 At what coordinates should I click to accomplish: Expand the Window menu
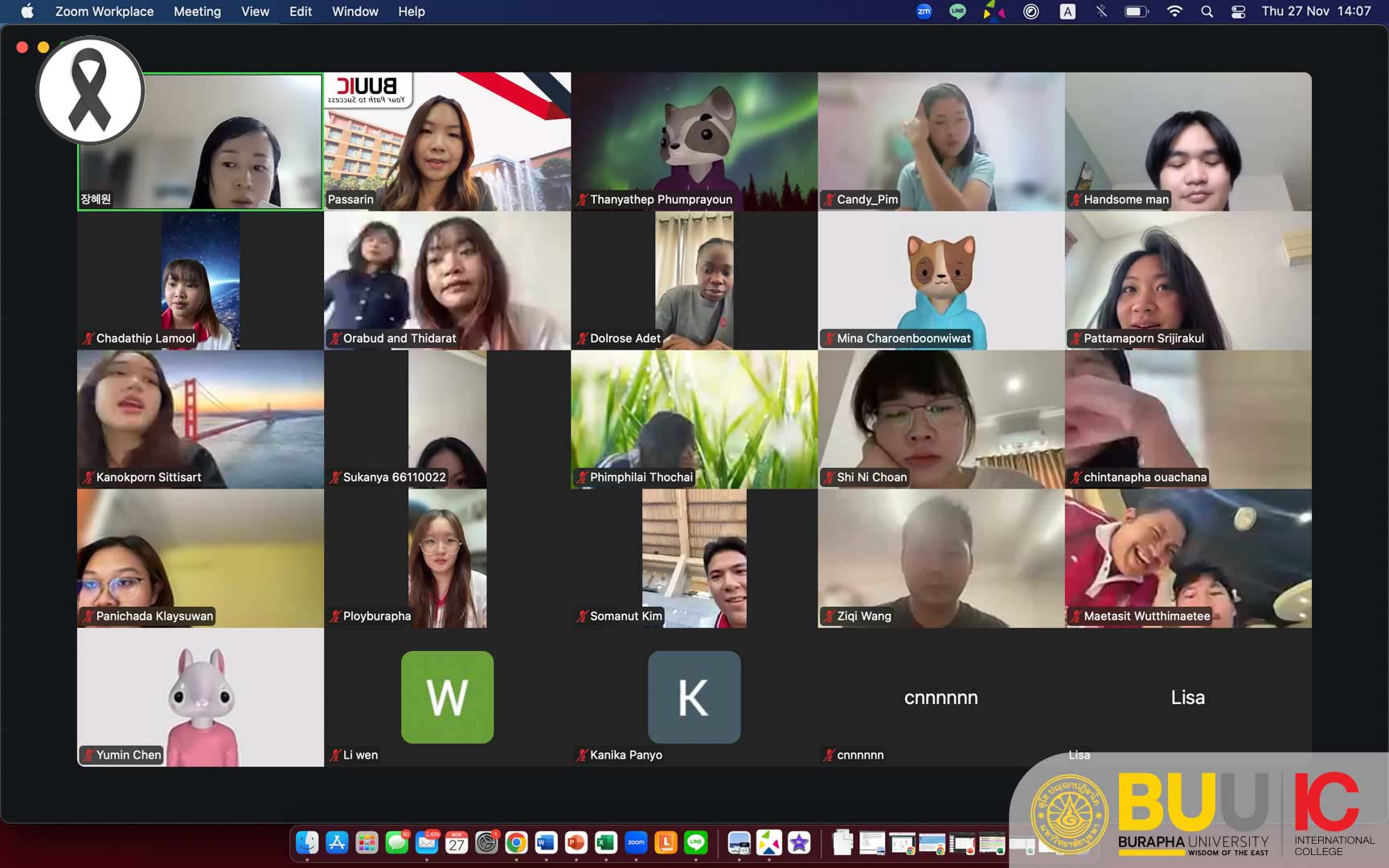(354, 11)
